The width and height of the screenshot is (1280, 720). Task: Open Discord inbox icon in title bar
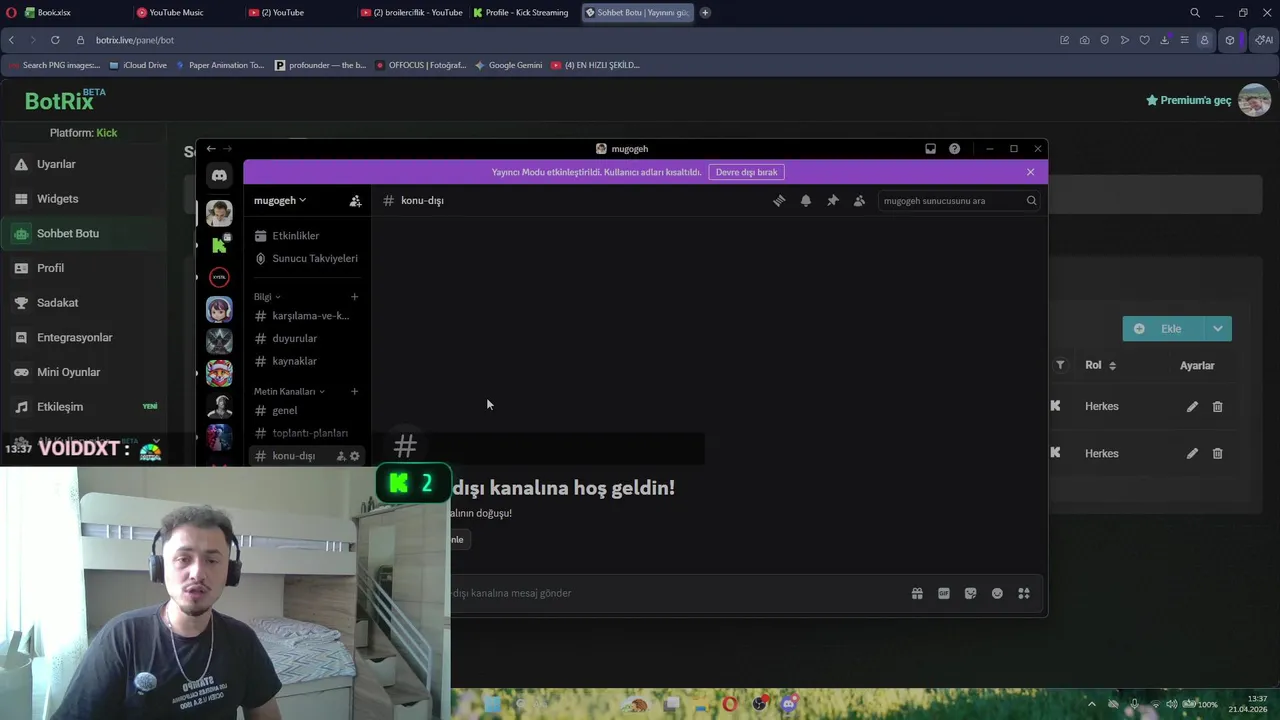click(x=930, y=149)
